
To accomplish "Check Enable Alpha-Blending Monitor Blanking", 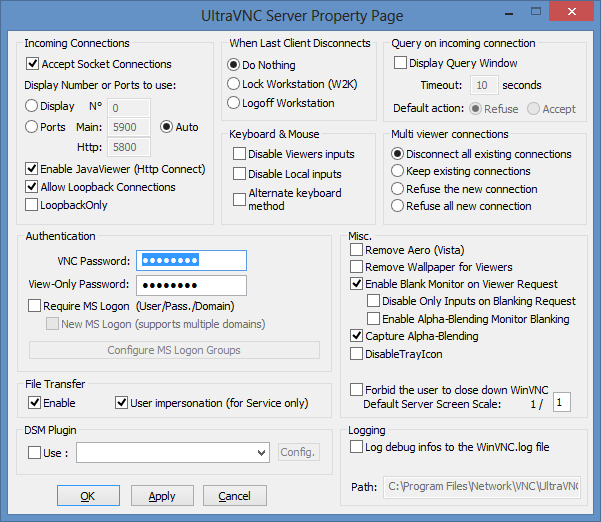I will pos(373,318).
